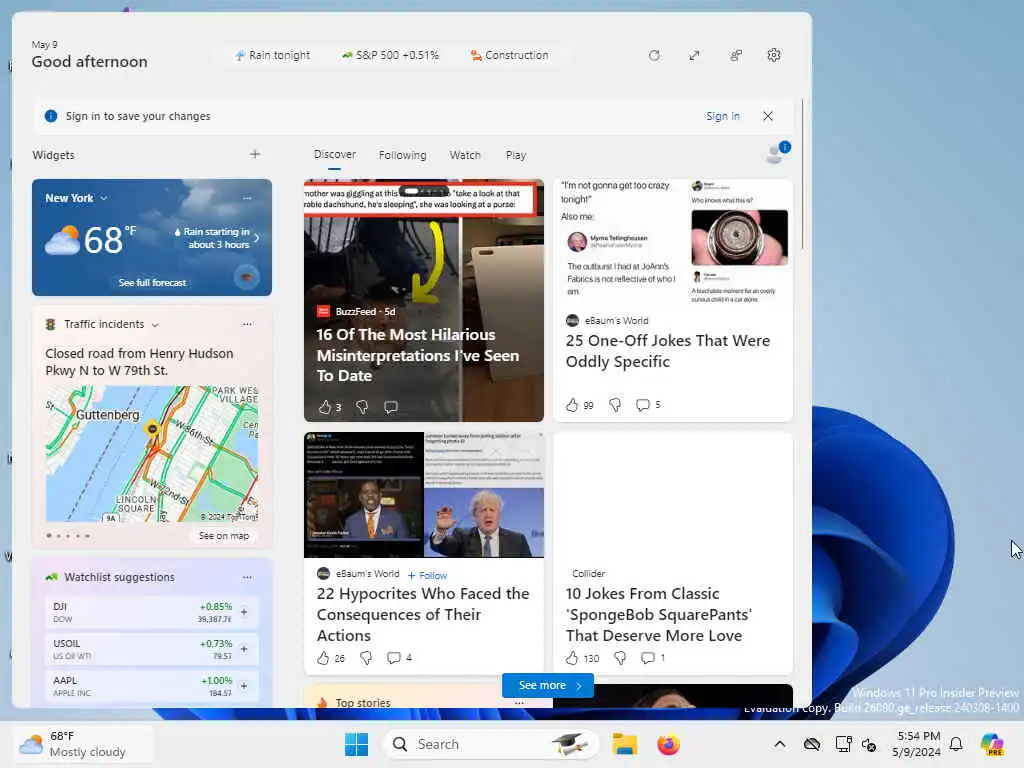Click traffic widget page indicator dots
Screen dimensions: 1024x768
point(68,536)
